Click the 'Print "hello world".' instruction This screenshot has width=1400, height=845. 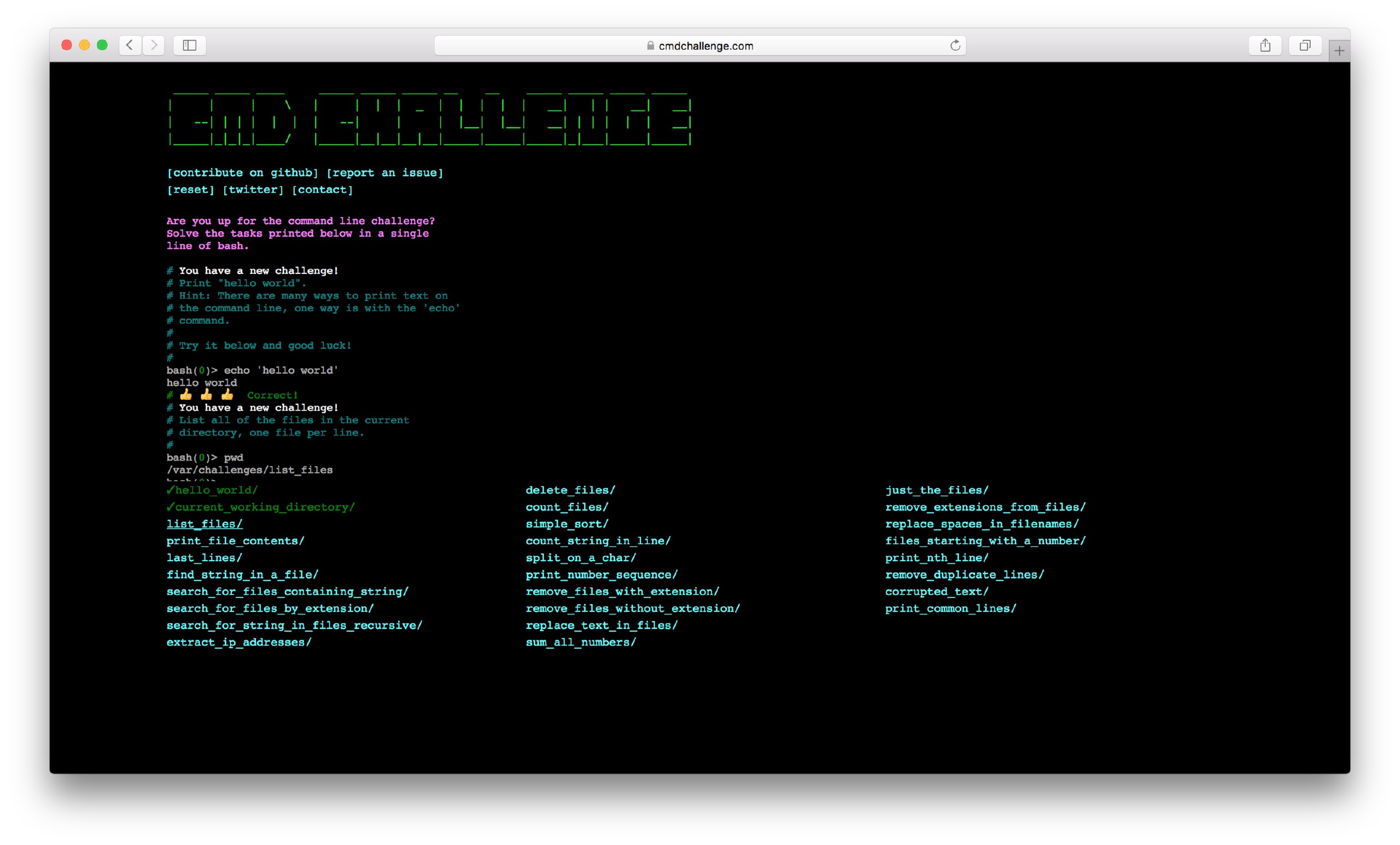click(242, 283)
